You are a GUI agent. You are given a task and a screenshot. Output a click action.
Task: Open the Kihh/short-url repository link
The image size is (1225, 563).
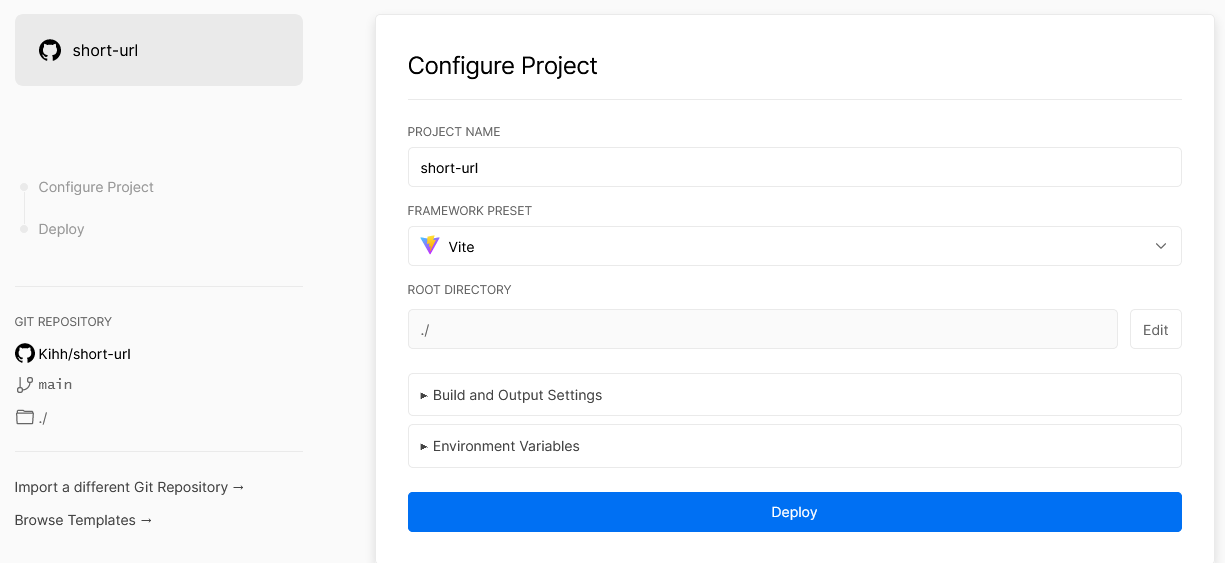(85, 354)
